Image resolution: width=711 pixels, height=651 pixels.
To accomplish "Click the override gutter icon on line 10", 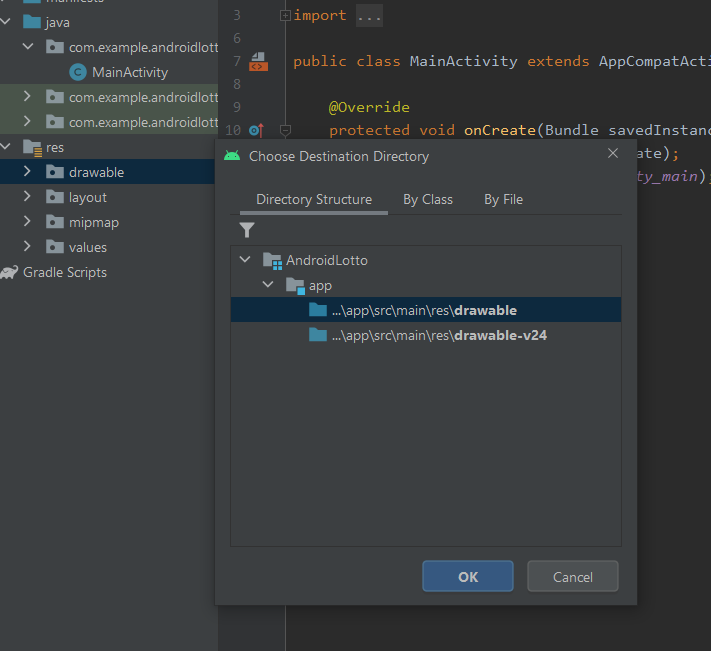I will click(x=256, y=130).
